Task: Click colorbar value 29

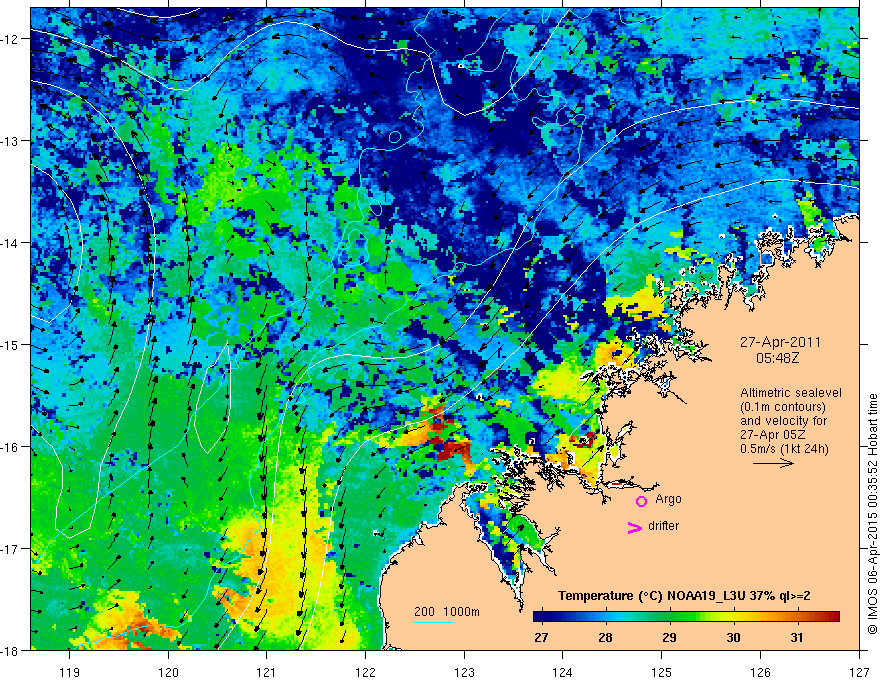Action: coord(669,637)
